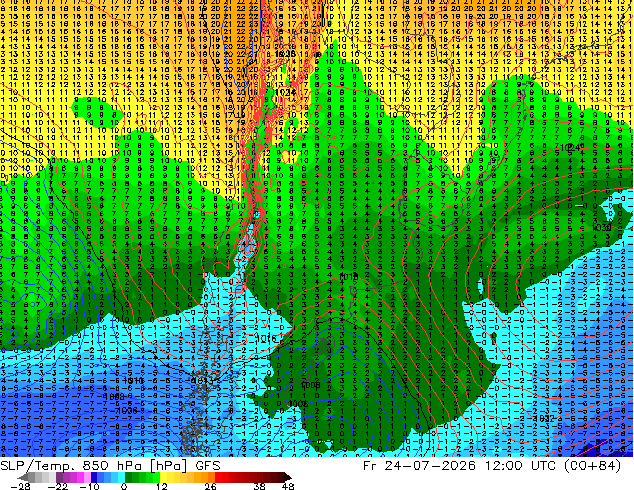Image resolution: width=634 pixels, height=490 pixels.
Task: Click the gray arrow at the scale's cold end
Action: (x=23, y=477)
